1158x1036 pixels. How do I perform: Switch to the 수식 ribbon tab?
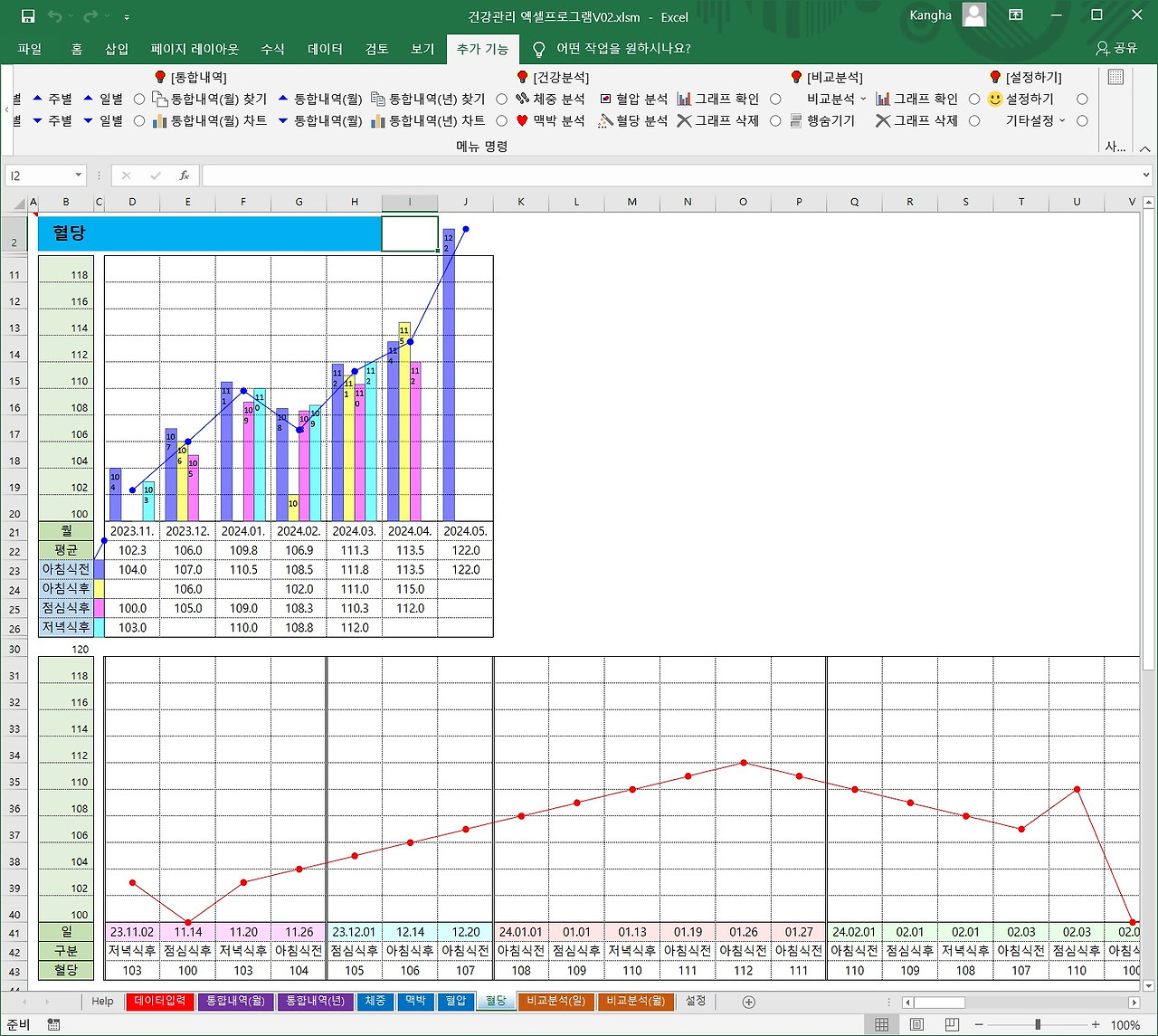pos(272,49)
